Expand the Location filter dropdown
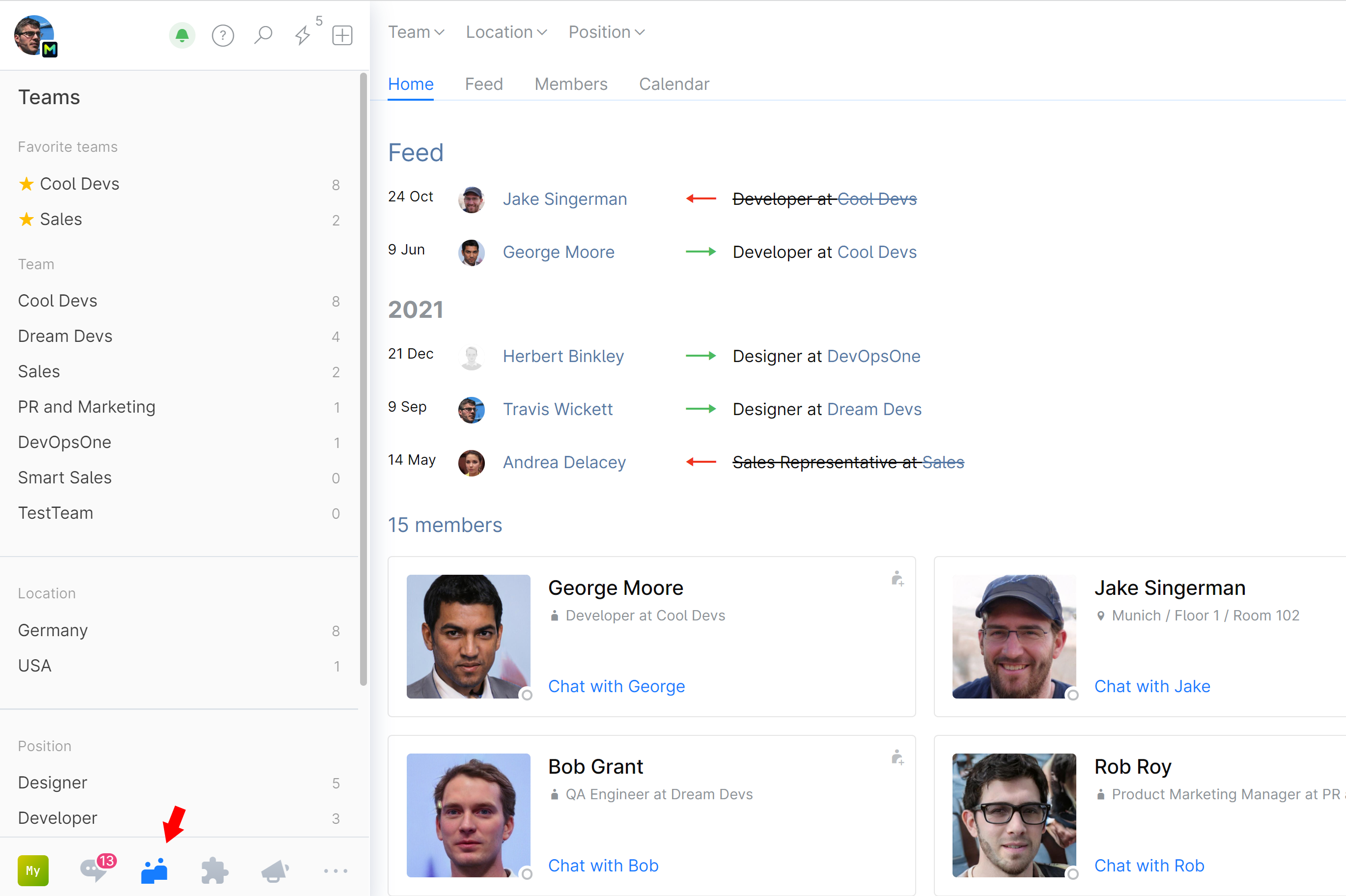Image resolution: width=1346 pixels, height=896 pixels. (x=506, y=32)
